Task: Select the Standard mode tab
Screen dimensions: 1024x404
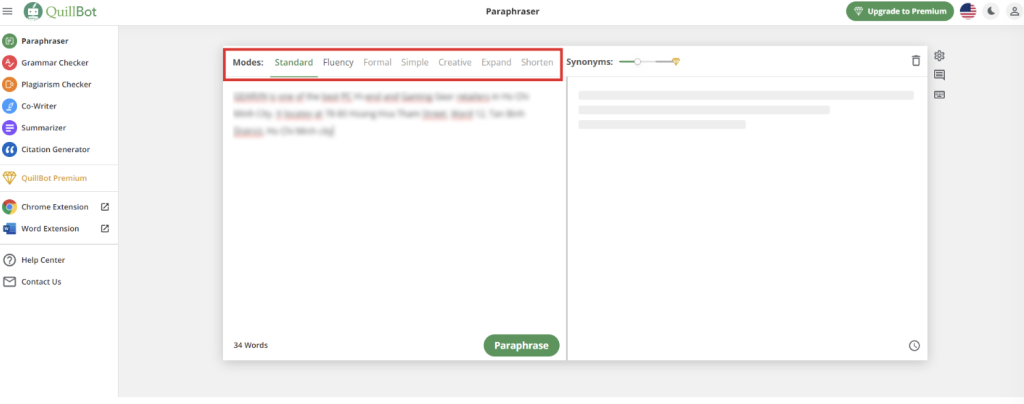Action: (293, 63)
